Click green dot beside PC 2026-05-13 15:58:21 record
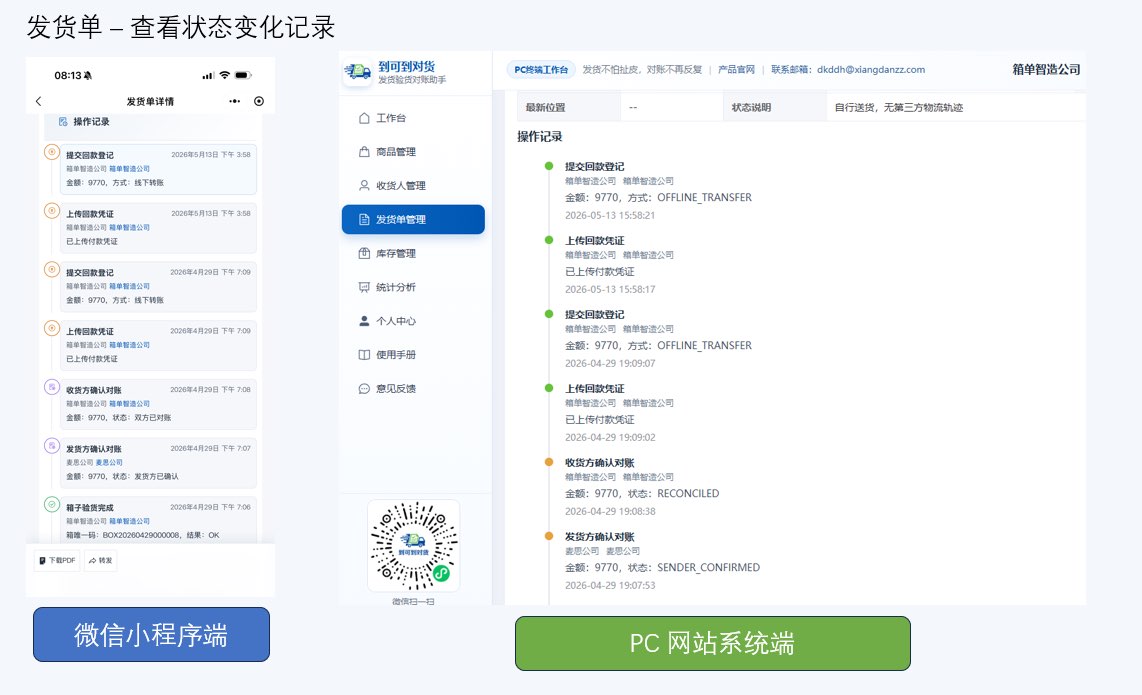This screenshot has width=1142, height=695. tap(549, 166)
